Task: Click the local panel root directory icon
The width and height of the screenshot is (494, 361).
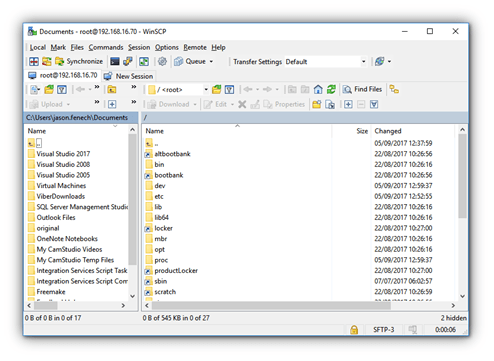Action: tap(112, 89)
